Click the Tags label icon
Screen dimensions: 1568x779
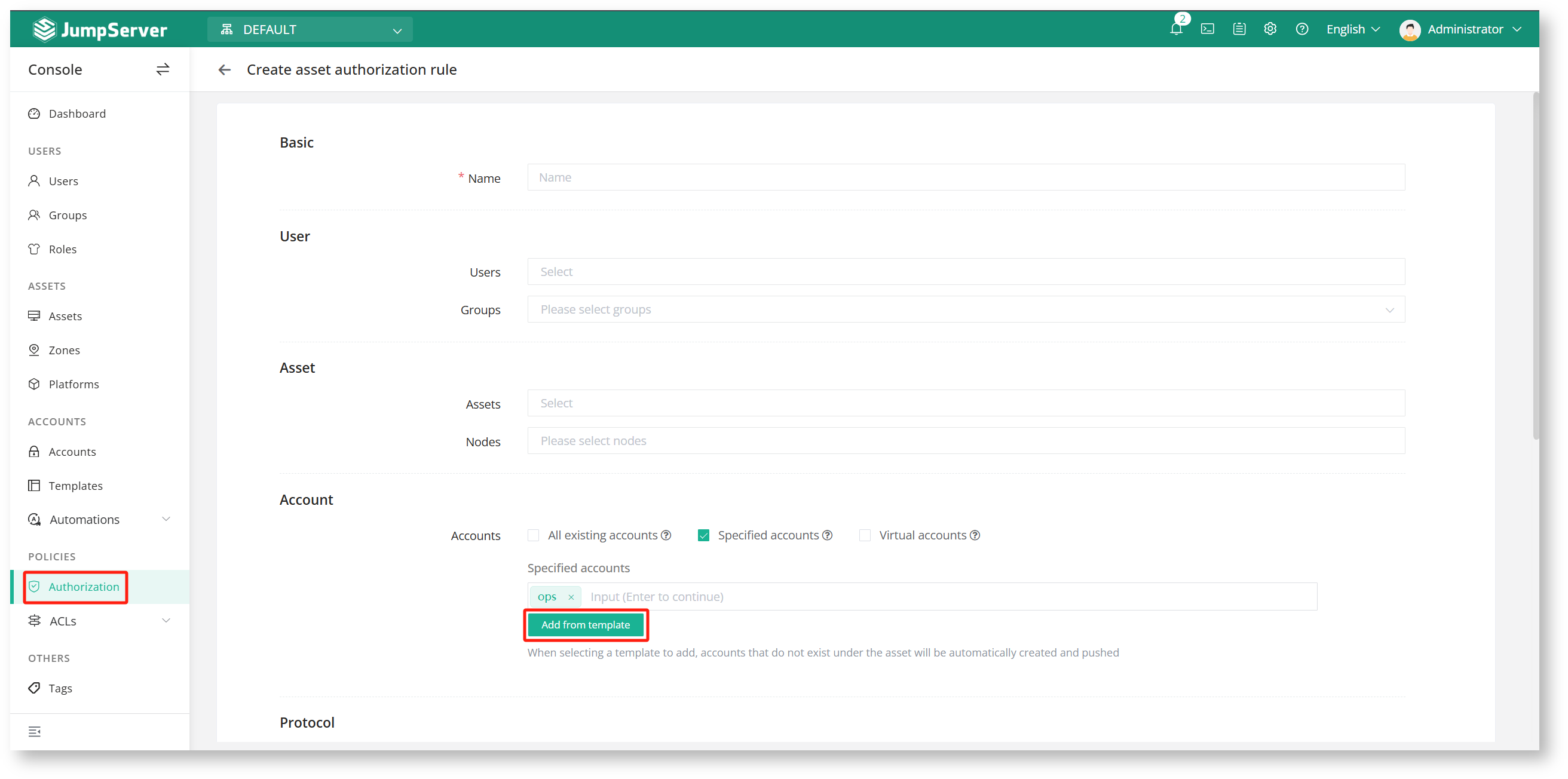tap(34, 688)
